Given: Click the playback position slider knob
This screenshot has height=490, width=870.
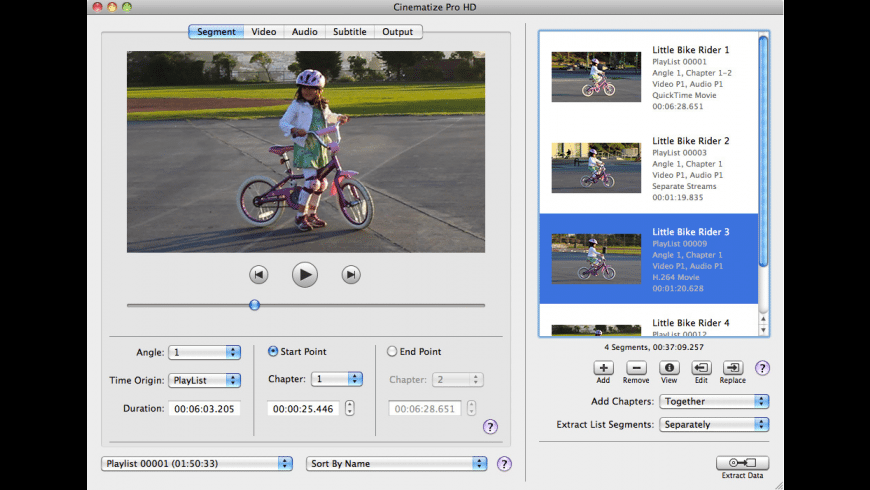Looking at the screenshot, I should pyautogui.click(x=254, y=305).
